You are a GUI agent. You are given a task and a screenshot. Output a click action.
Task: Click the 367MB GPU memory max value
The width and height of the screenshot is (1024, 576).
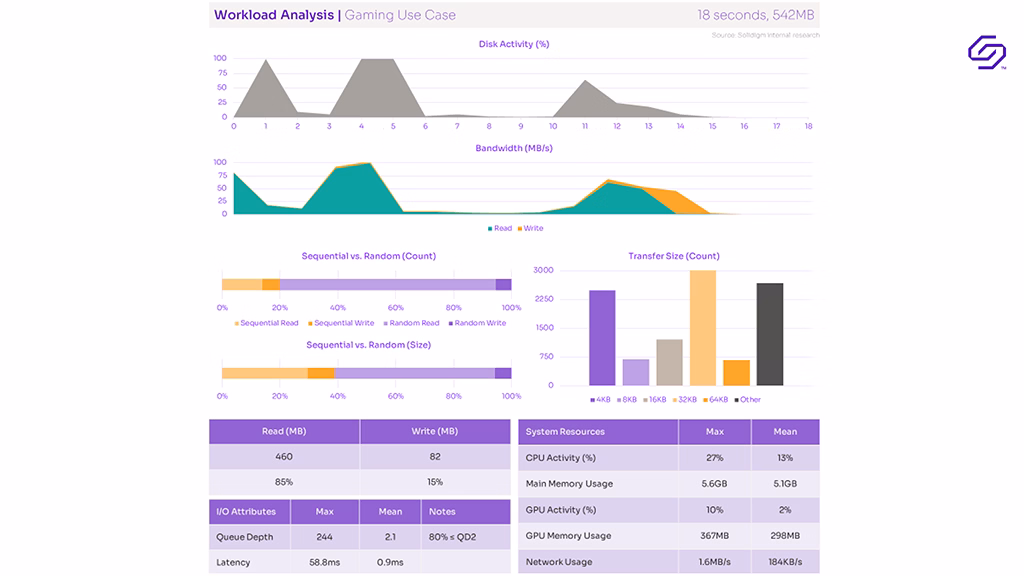pos(714,536)
